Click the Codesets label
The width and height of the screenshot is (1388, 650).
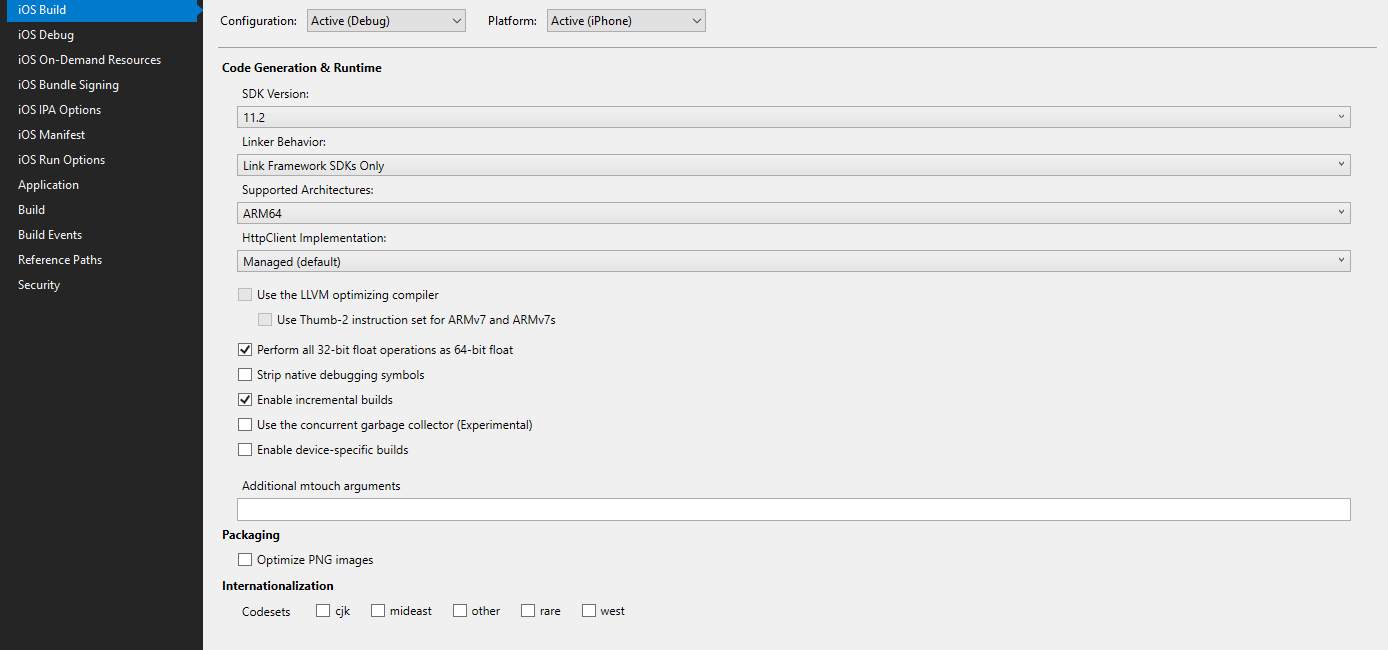266,611
